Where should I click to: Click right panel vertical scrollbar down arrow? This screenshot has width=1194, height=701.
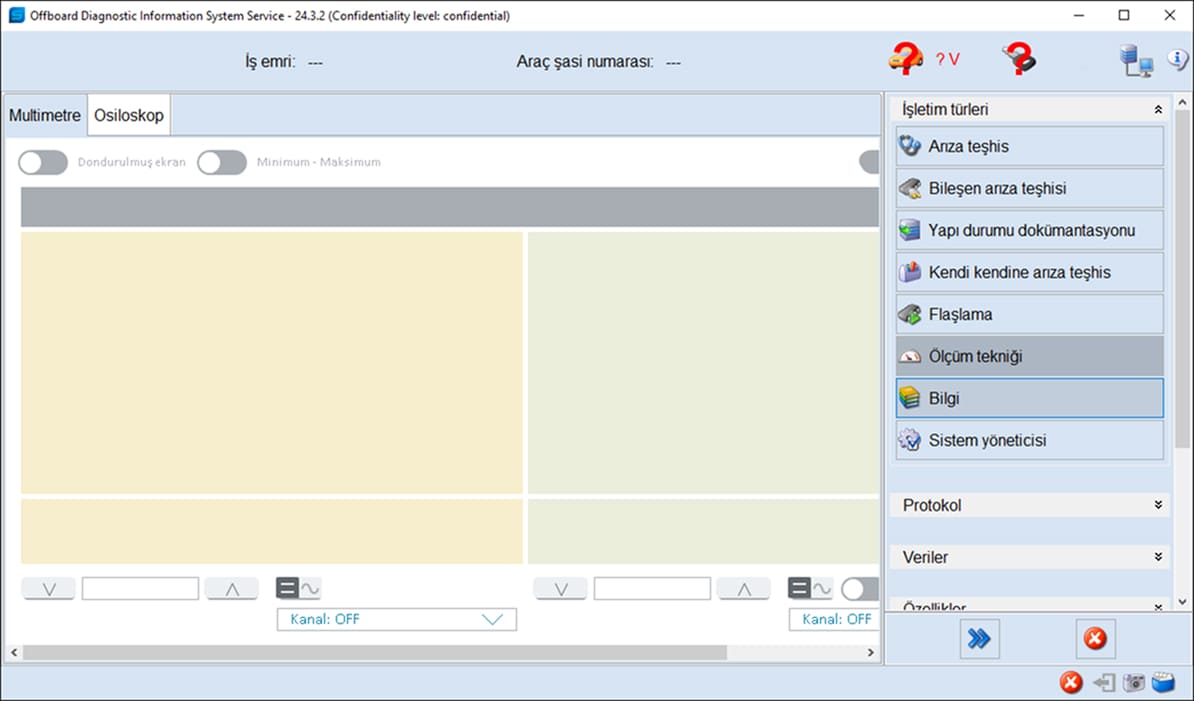(1182, 602)
